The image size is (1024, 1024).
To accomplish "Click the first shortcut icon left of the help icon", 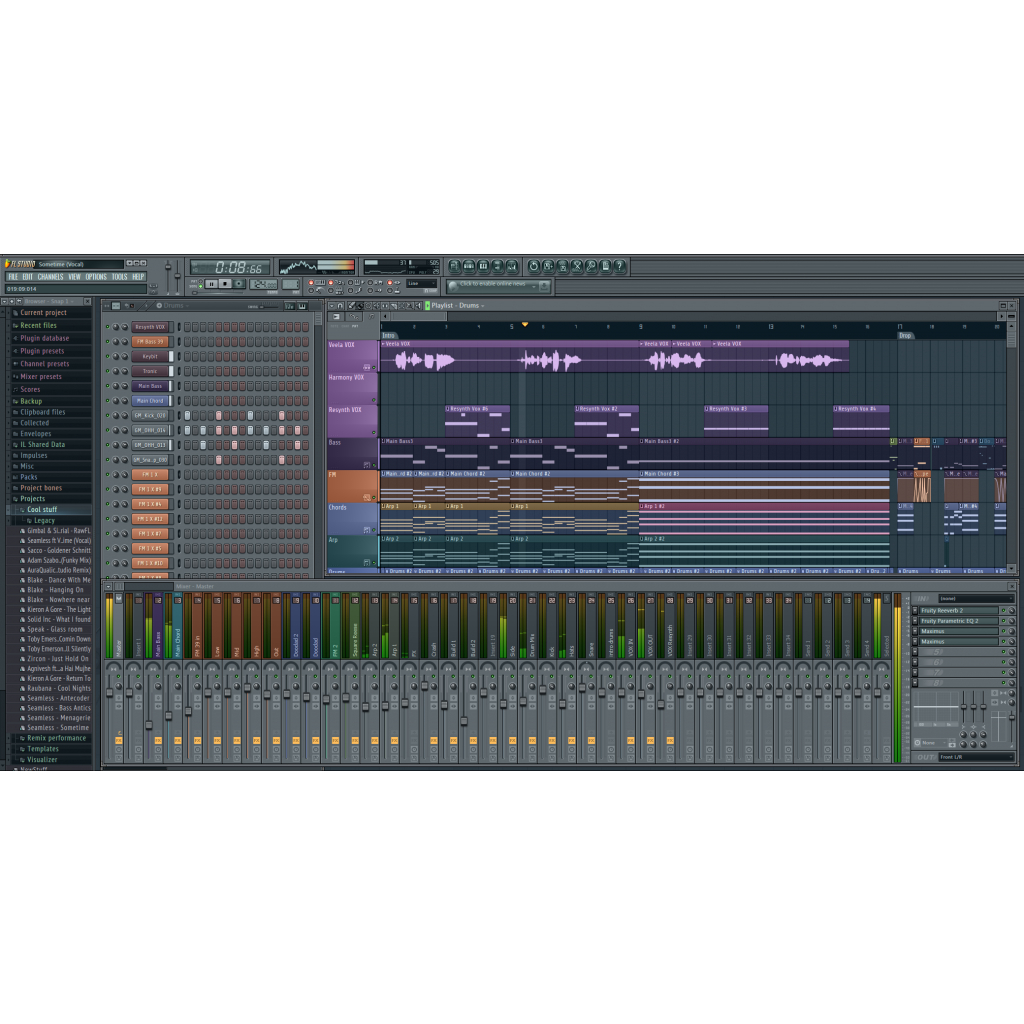I will point(606,266).
